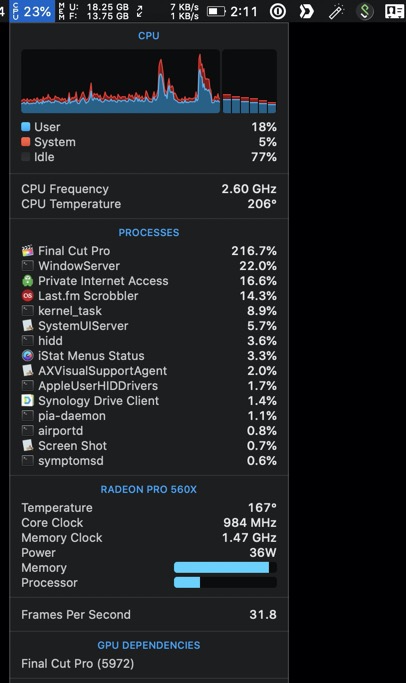The image size is (406, 683).
Task: Click the magic wand menu bar icon
Action: pyautogui.click(x=336, y=11)
